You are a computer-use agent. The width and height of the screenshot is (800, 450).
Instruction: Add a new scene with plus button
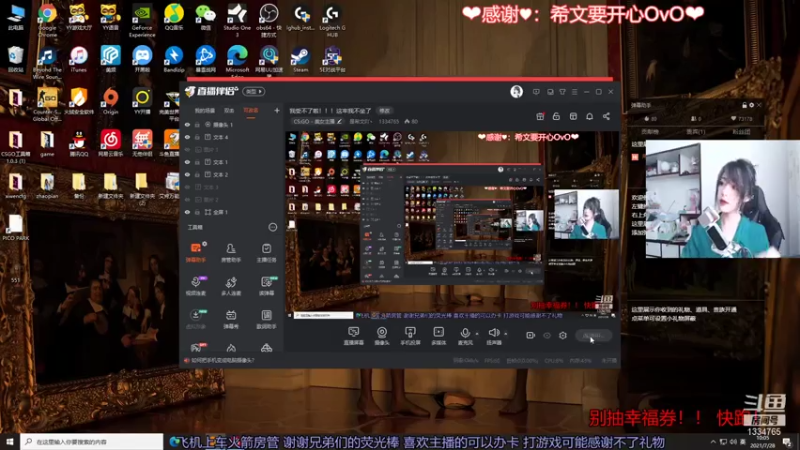pos(277,110)
